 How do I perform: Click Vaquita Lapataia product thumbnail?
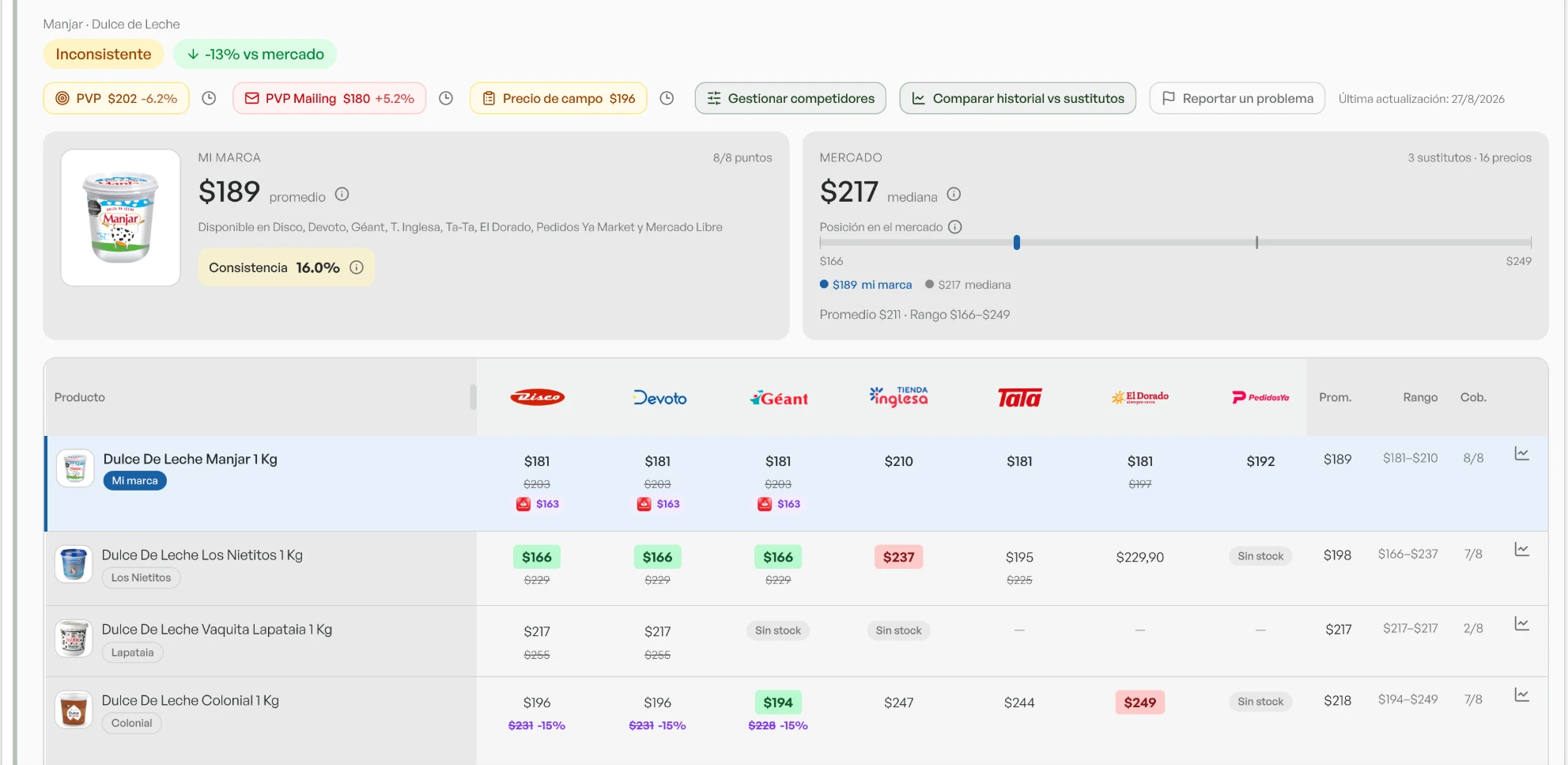tap(74, 638)
